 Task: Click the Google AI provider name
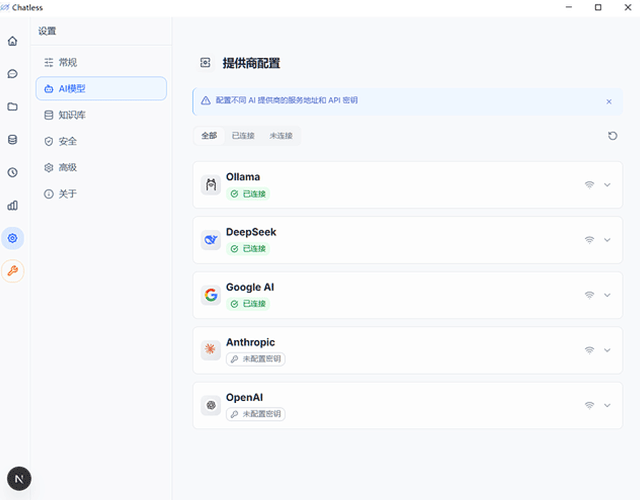tap(250, 287)
